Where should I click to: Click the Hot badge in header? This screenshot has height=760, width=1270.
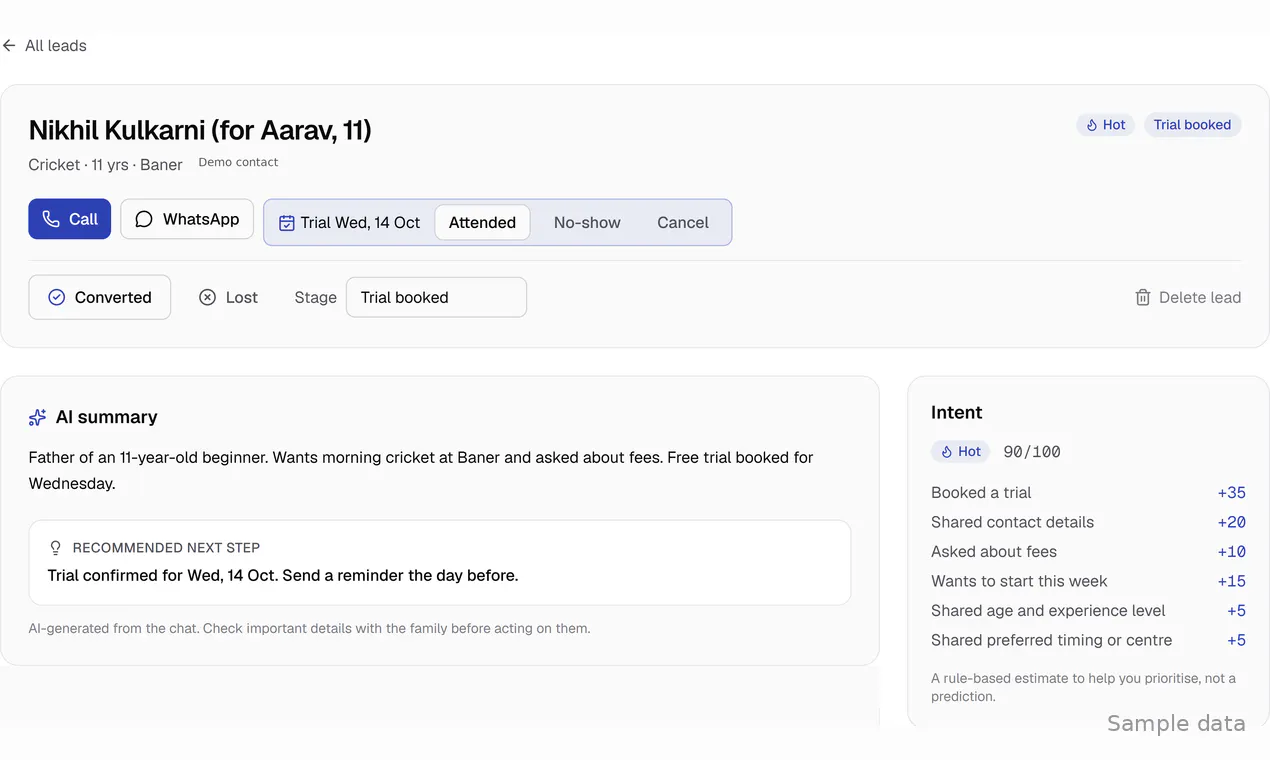tap(1105, 125)
